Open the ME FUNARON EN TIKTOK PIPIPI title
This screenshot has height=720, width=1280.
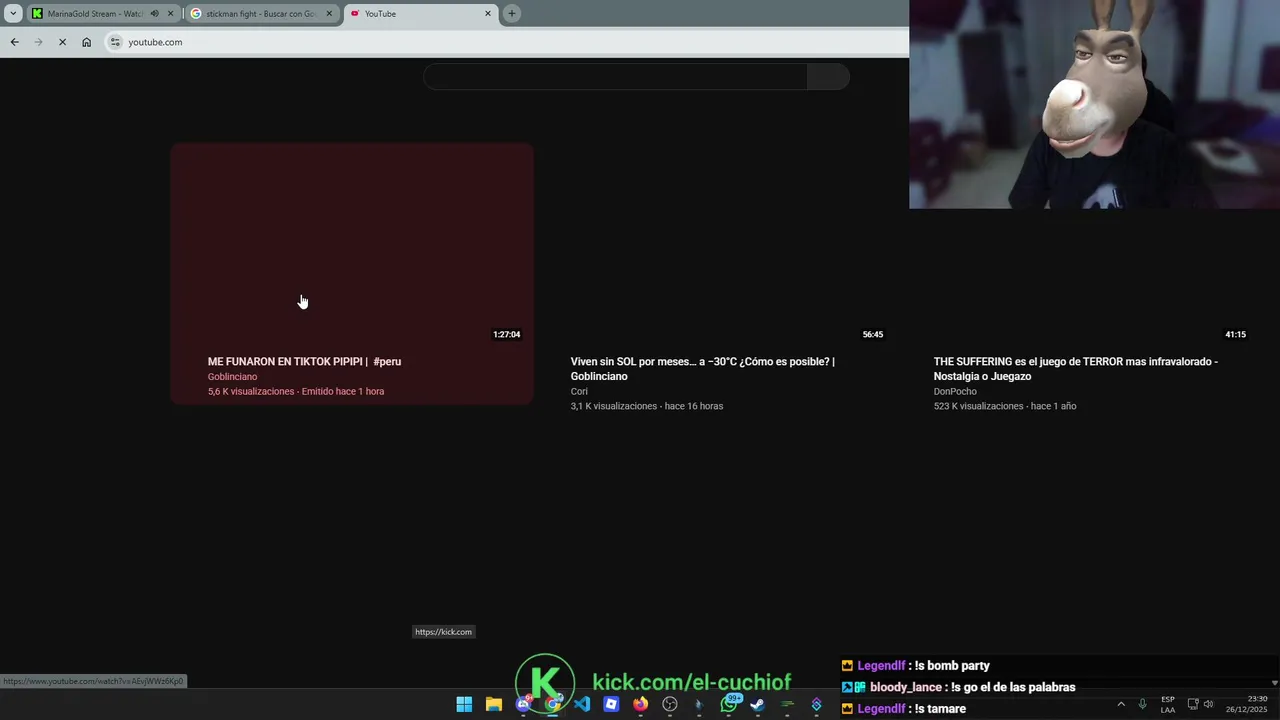click(304, 362)
